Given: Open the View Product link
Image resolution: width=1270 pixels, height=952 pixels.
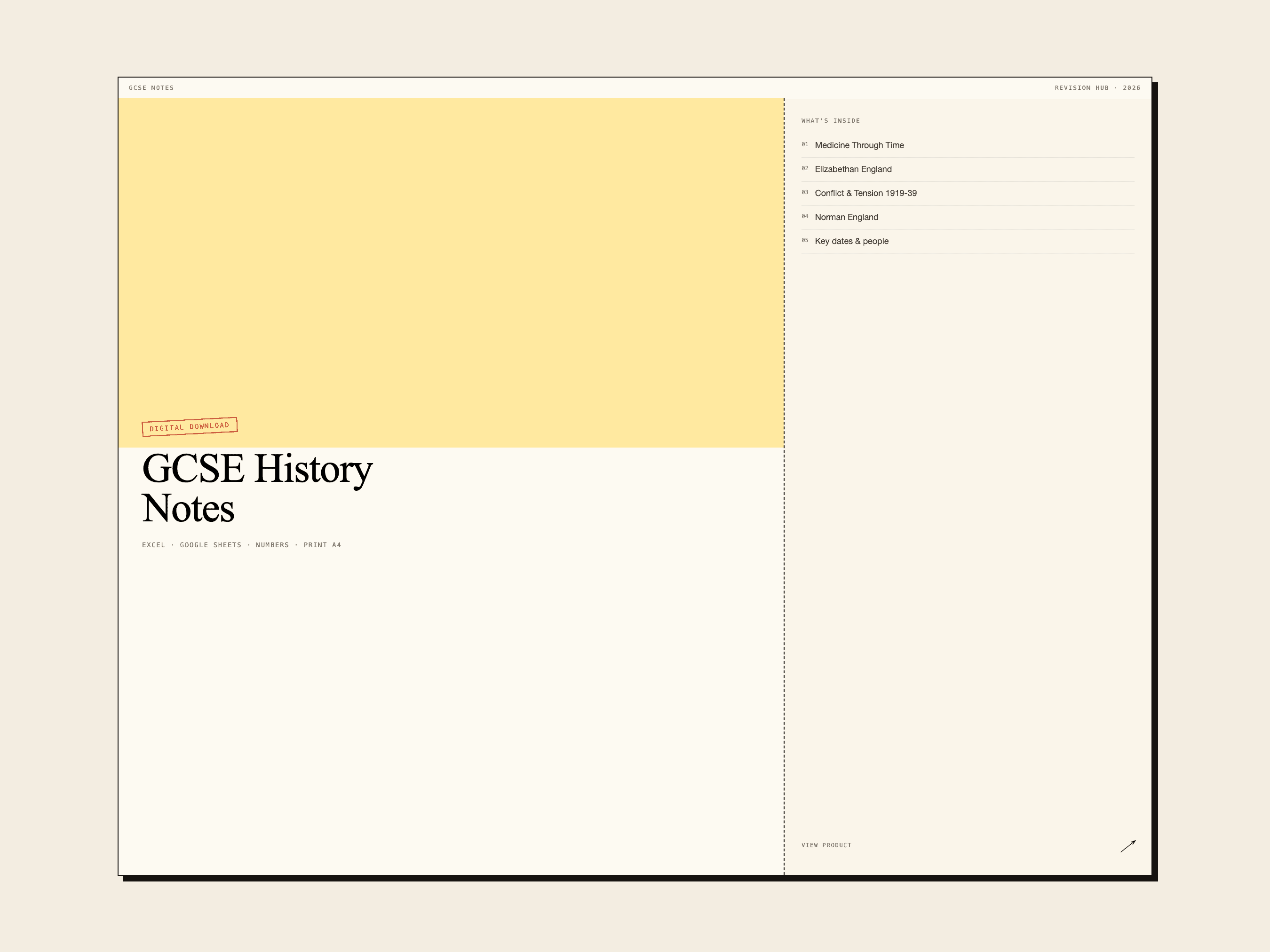Looking at the screenshot, I should (826, 845).
